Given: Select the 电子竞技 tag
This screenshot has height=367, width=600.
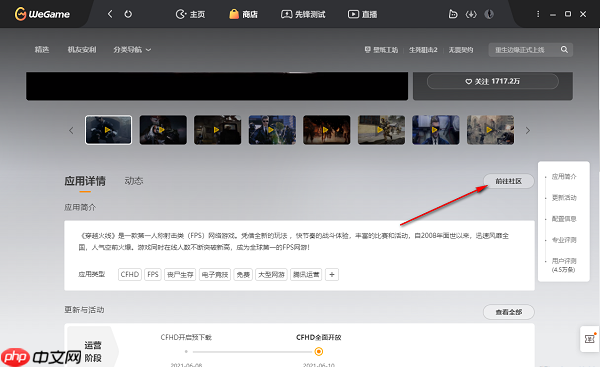Looking at the screenshot, I should click(x=215, y=274).
